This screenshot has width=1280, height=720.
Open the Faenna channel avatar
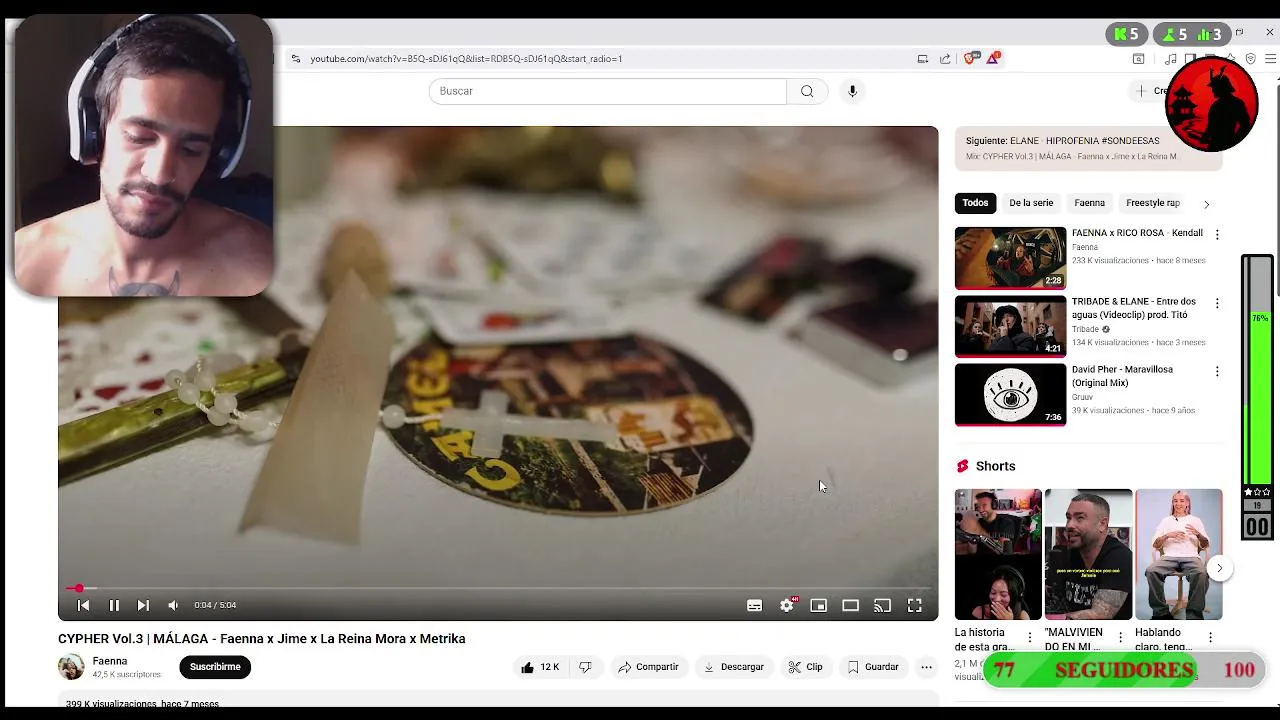point(71,667)
